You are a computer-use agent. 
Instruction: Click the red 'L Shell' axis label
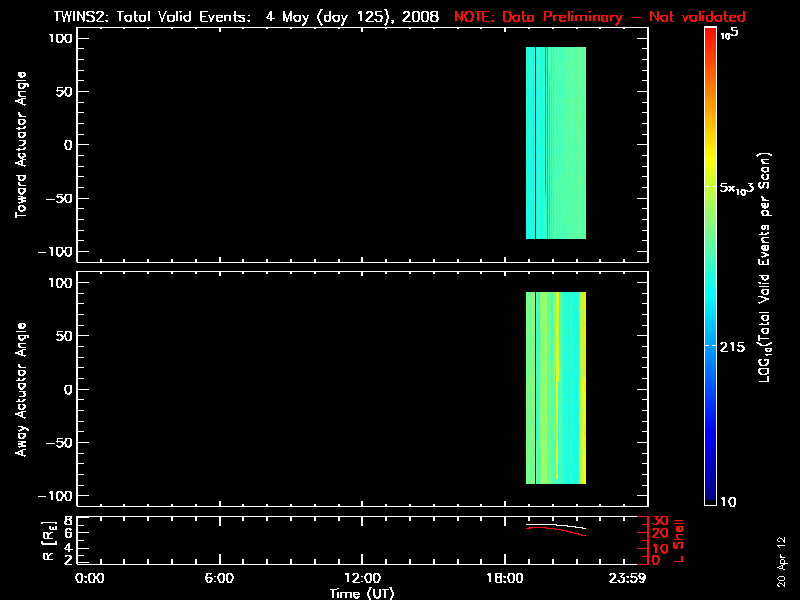click(678, 538)
